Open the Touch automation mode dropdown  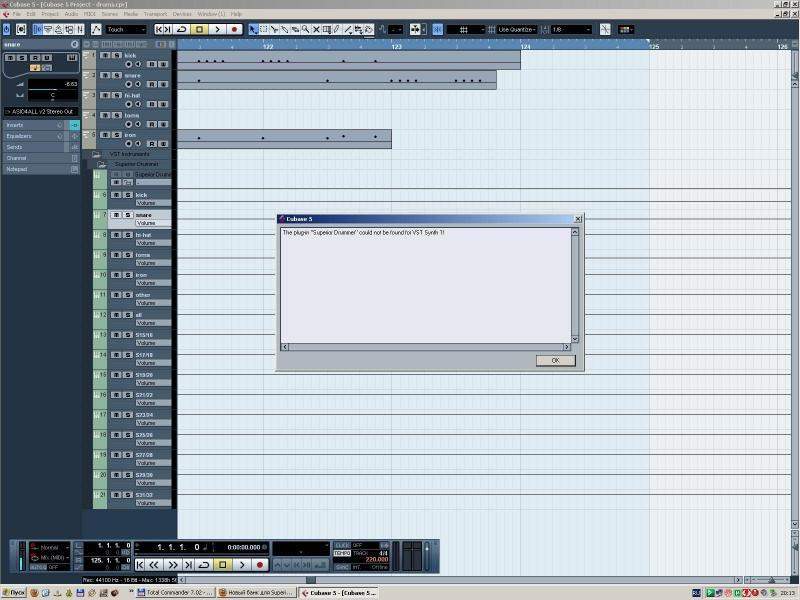(126, 30)
